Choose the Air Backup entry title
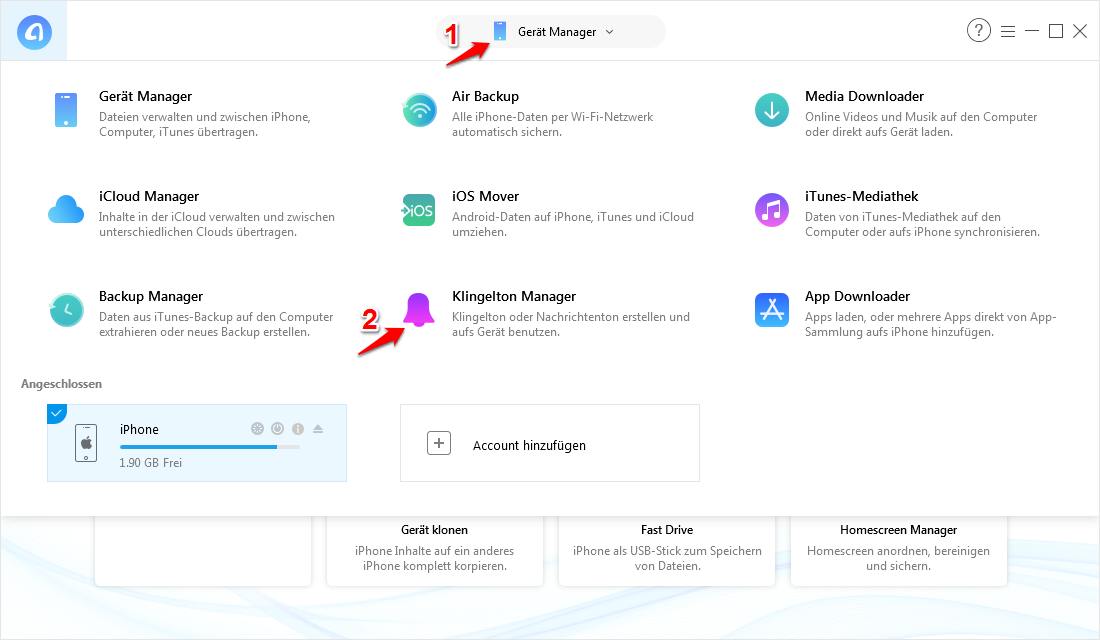Image resolution: width=1100 pixels, height=640 pixels. point(485,96)
